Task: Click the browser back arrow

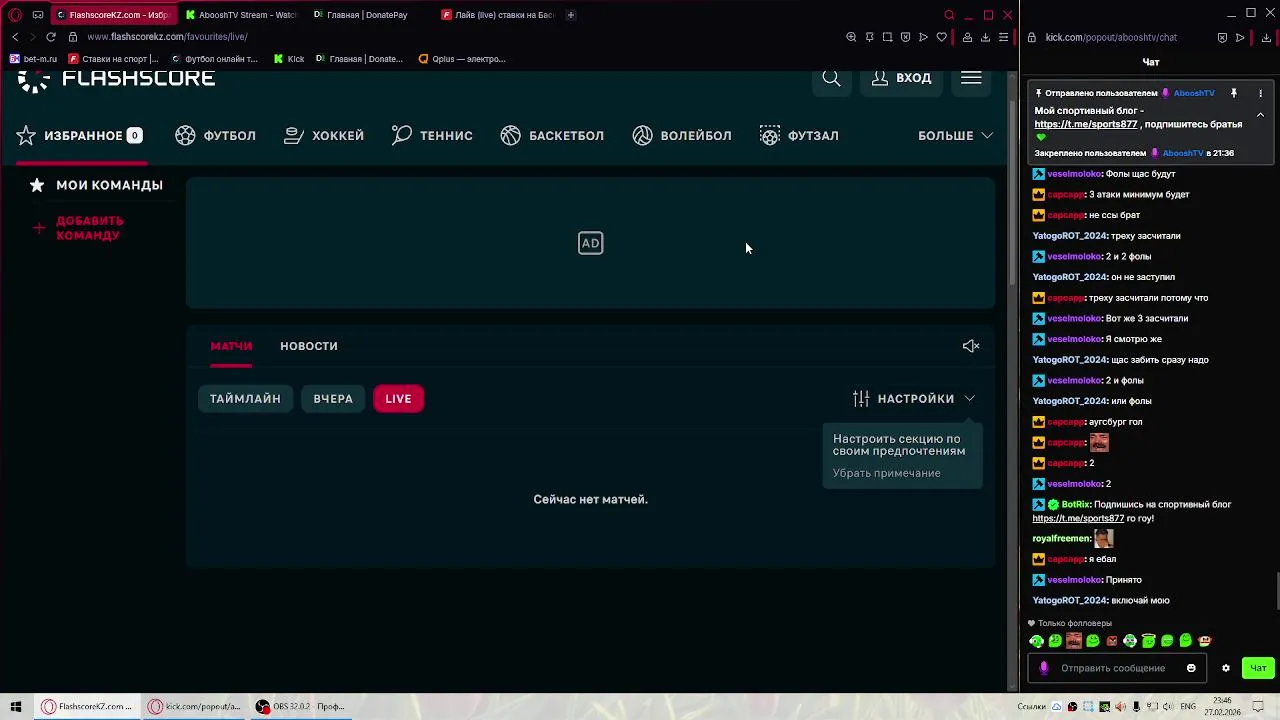Action: 15,37
